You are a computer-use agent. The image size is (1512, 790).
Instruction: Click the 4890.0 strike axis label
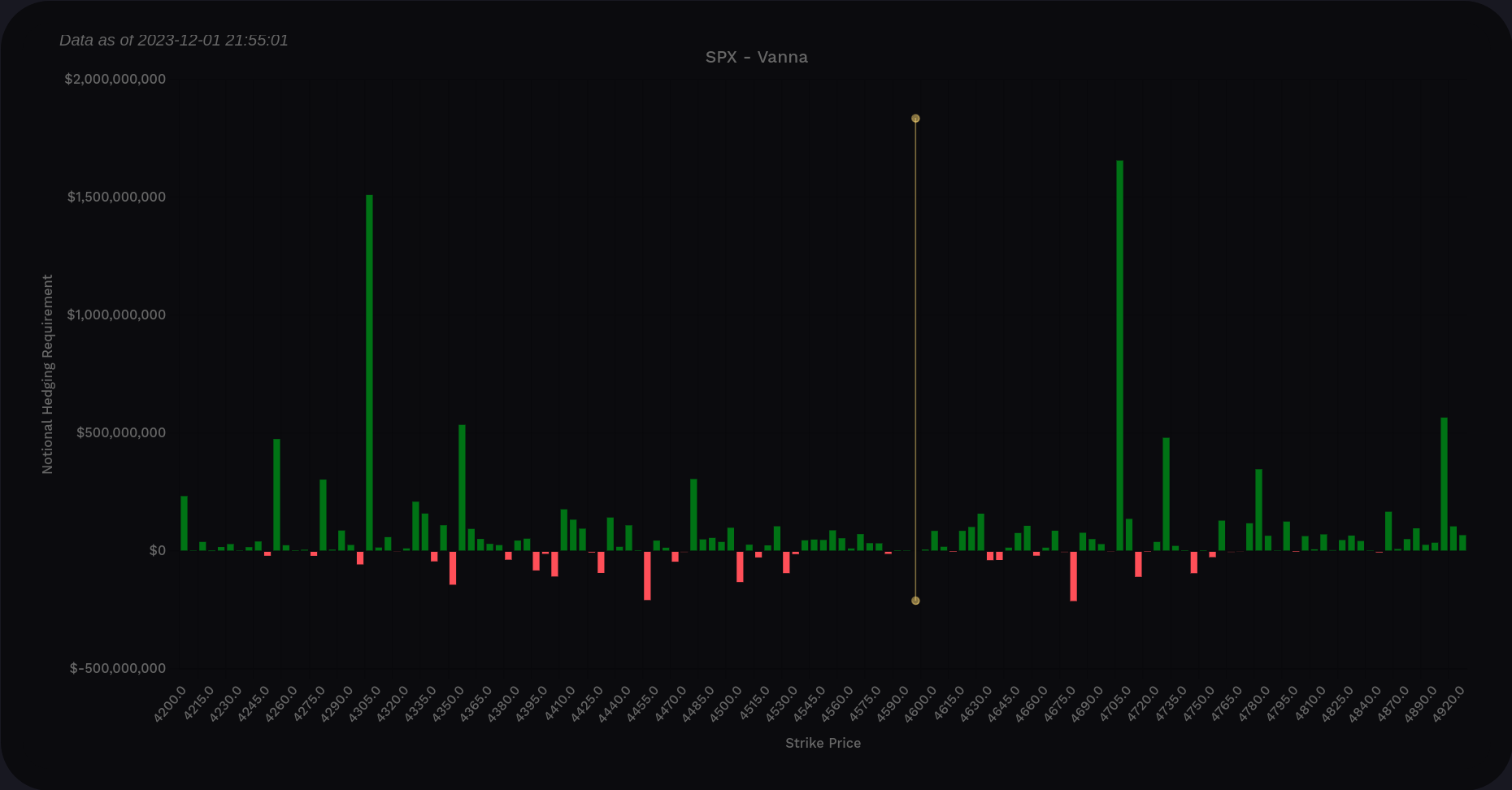(x=1420, y=704)
